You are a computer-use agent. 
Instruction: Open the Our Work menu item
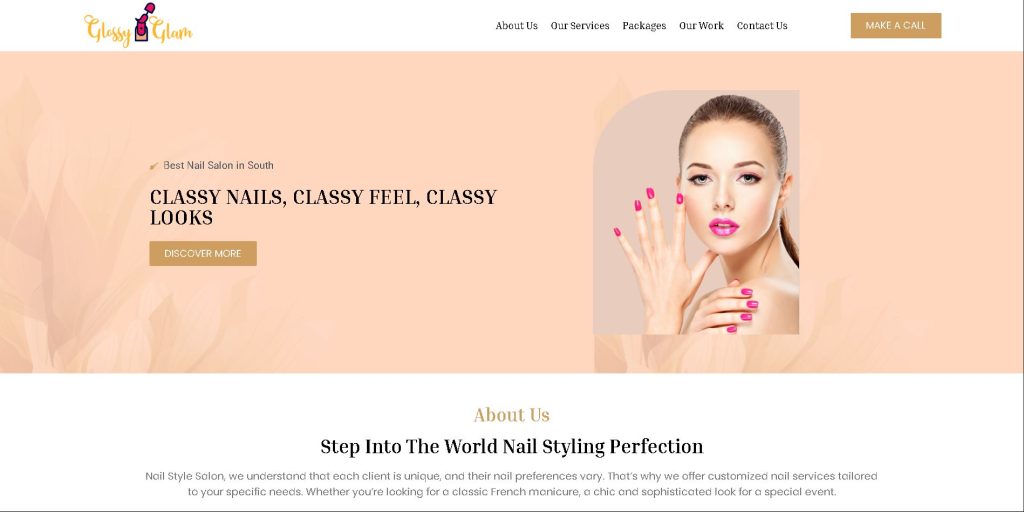pos(701,25)
